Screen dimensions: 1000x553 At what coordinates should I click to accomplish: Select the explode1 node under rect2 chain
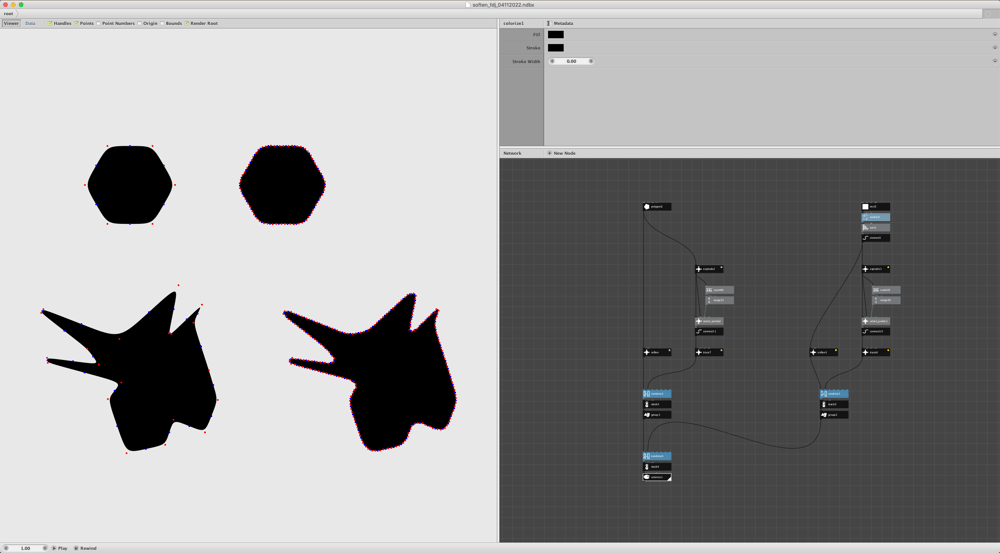[876, 269]
